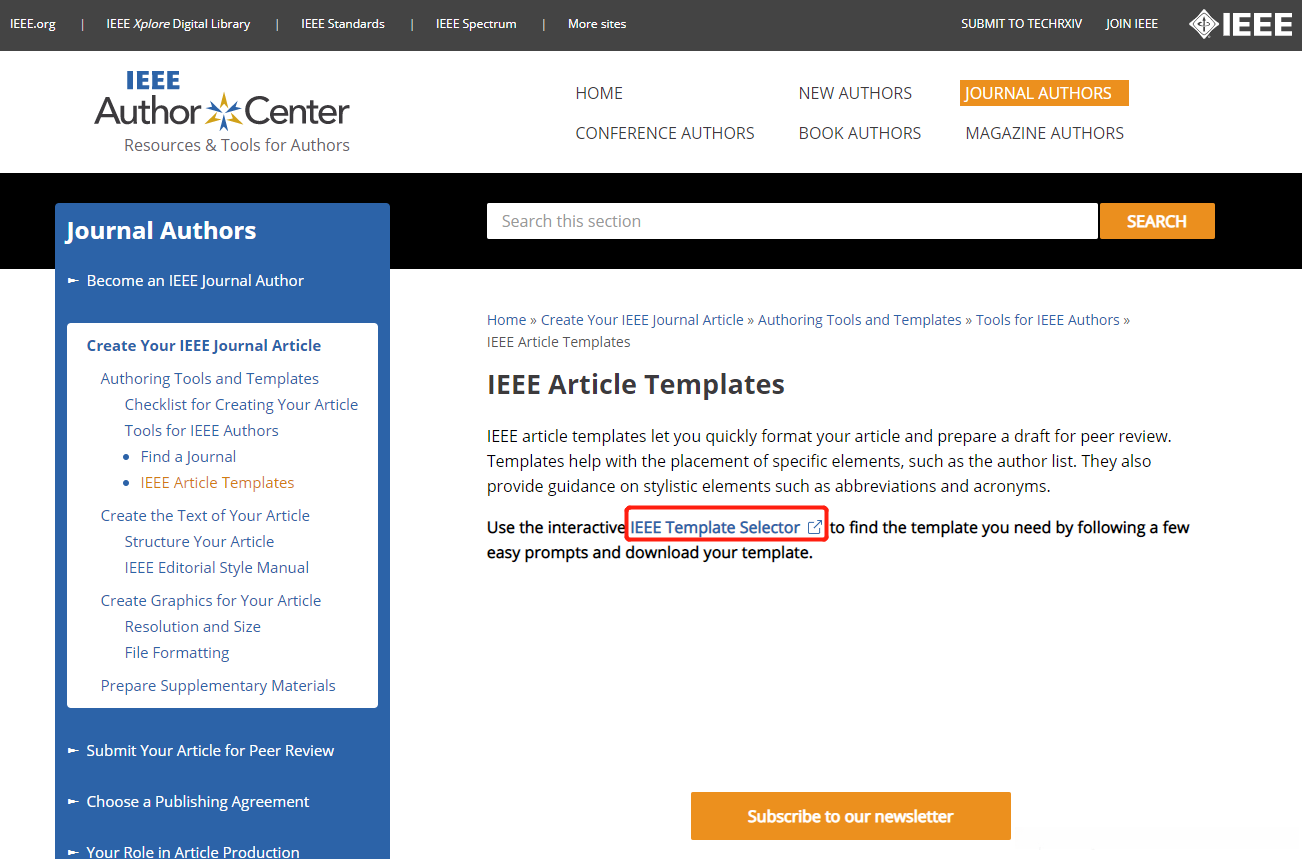Open MAGAZINE AUTHORS menu
The width and height of the screenshot is (1302, 859).
tap(1045, 133)
